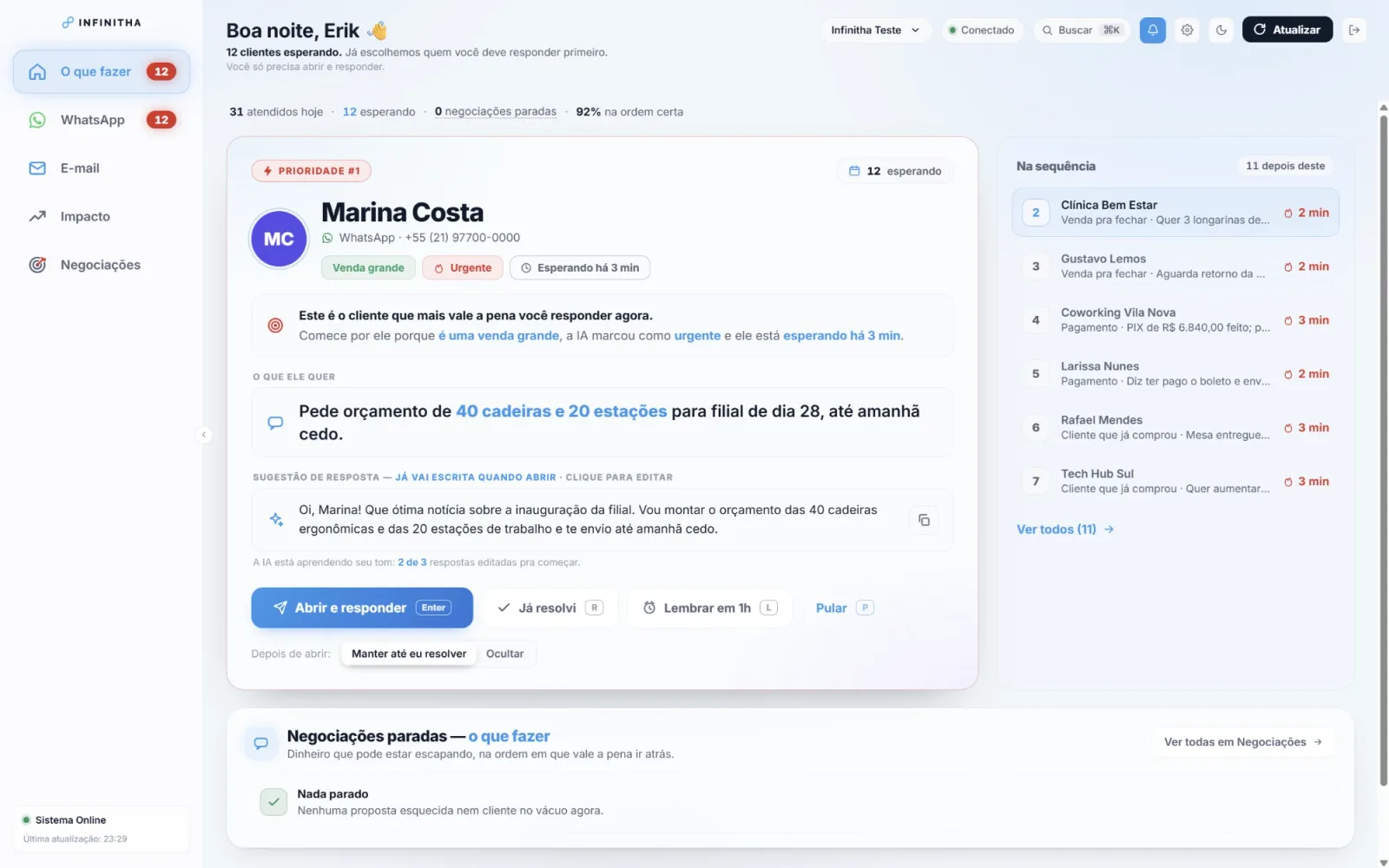Click the 12 esperando calendar badge
1389x868 pixels.
[895, 171]
